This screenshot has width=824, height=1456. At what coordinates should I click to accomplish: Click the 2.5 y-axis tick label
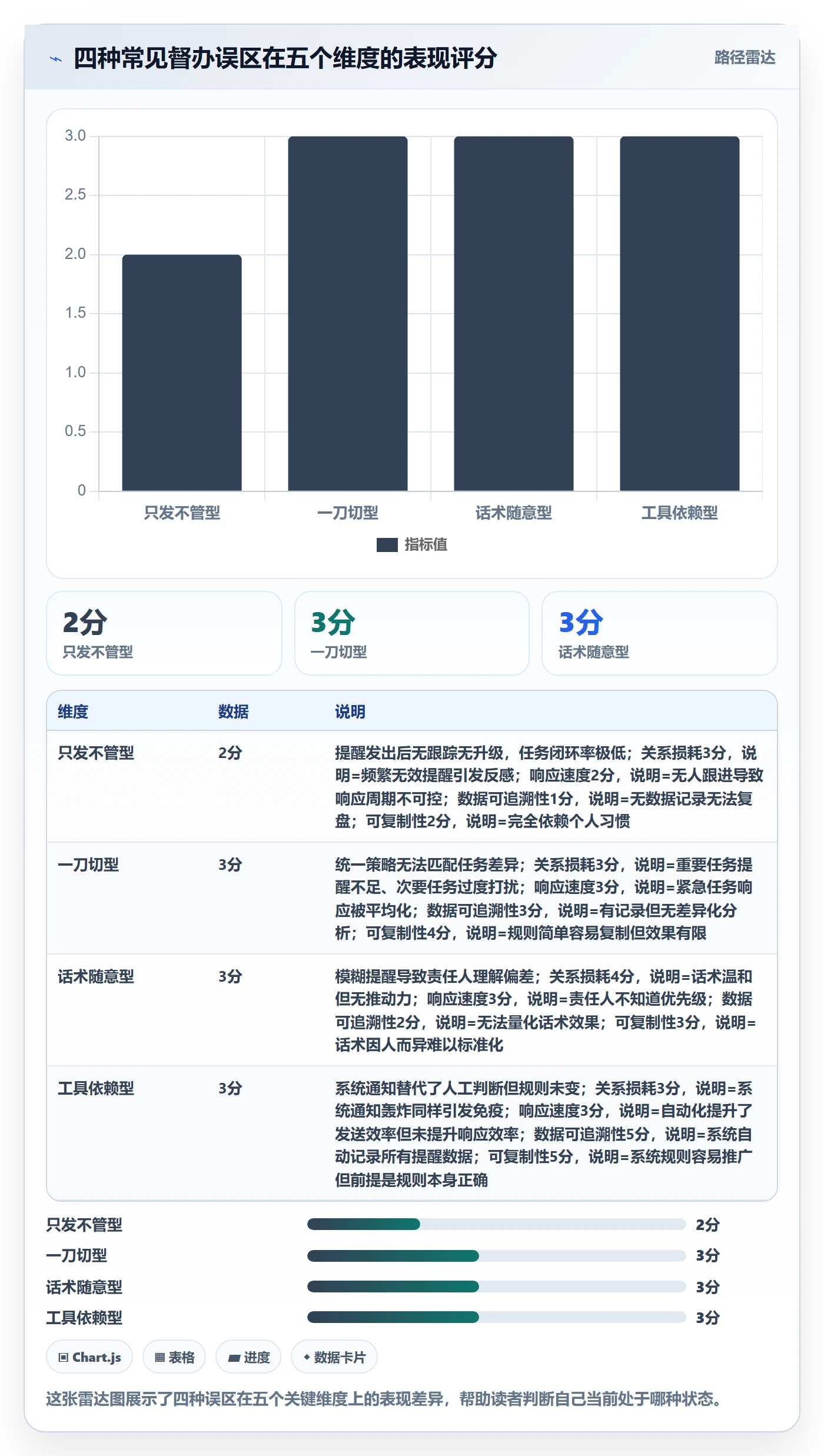coord(75,195)
